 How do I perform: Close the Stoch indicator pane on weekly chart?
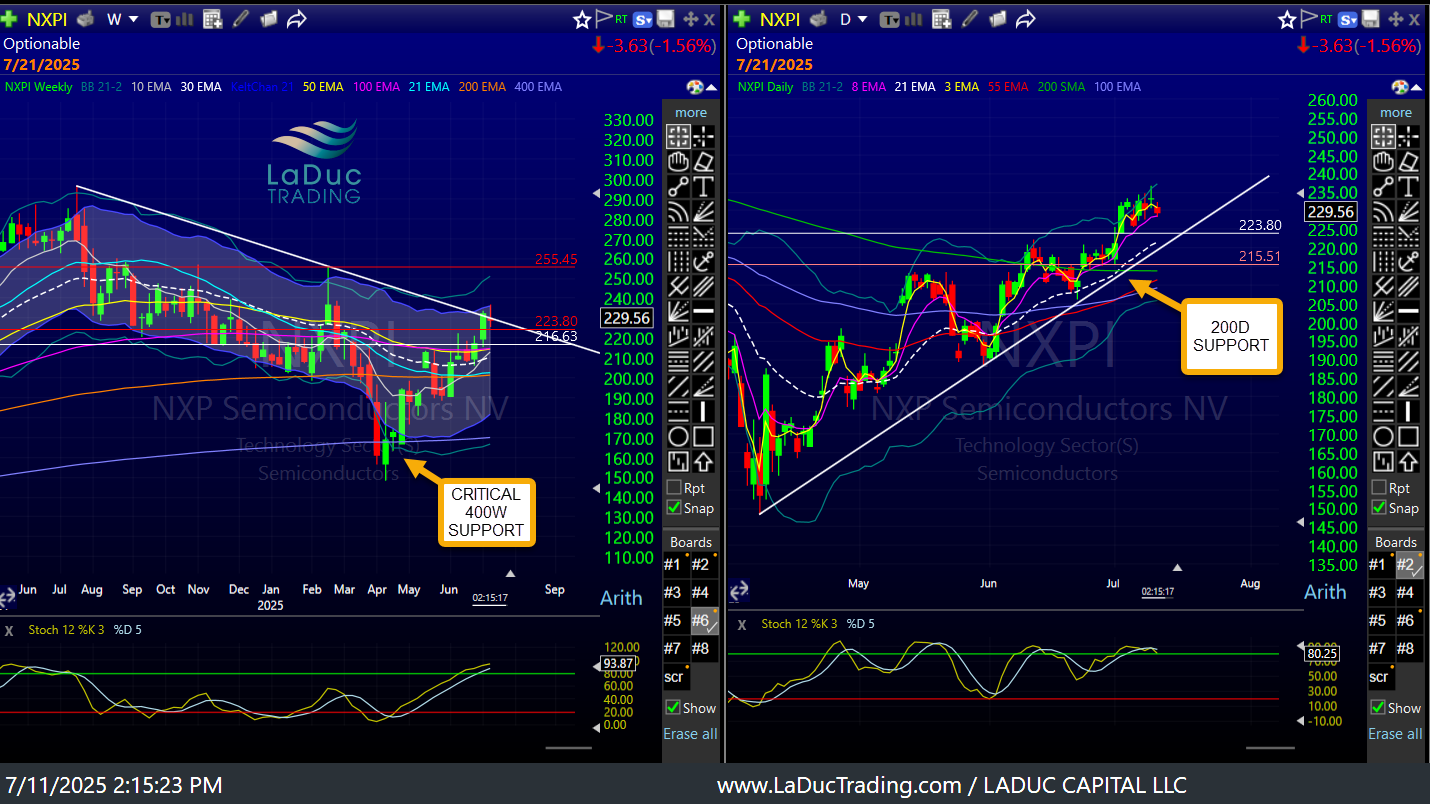[x=9, y=630]
